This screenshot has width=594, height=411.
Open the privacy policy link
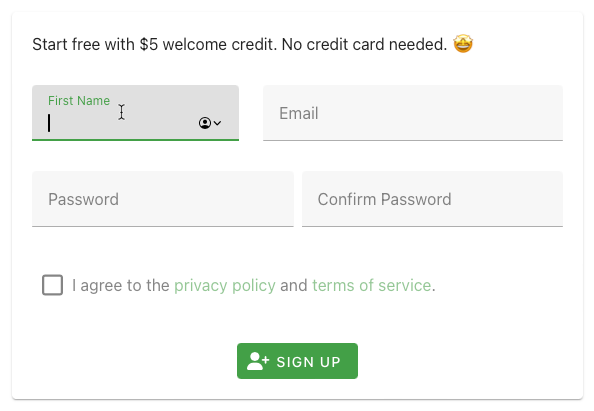[225, 285]
